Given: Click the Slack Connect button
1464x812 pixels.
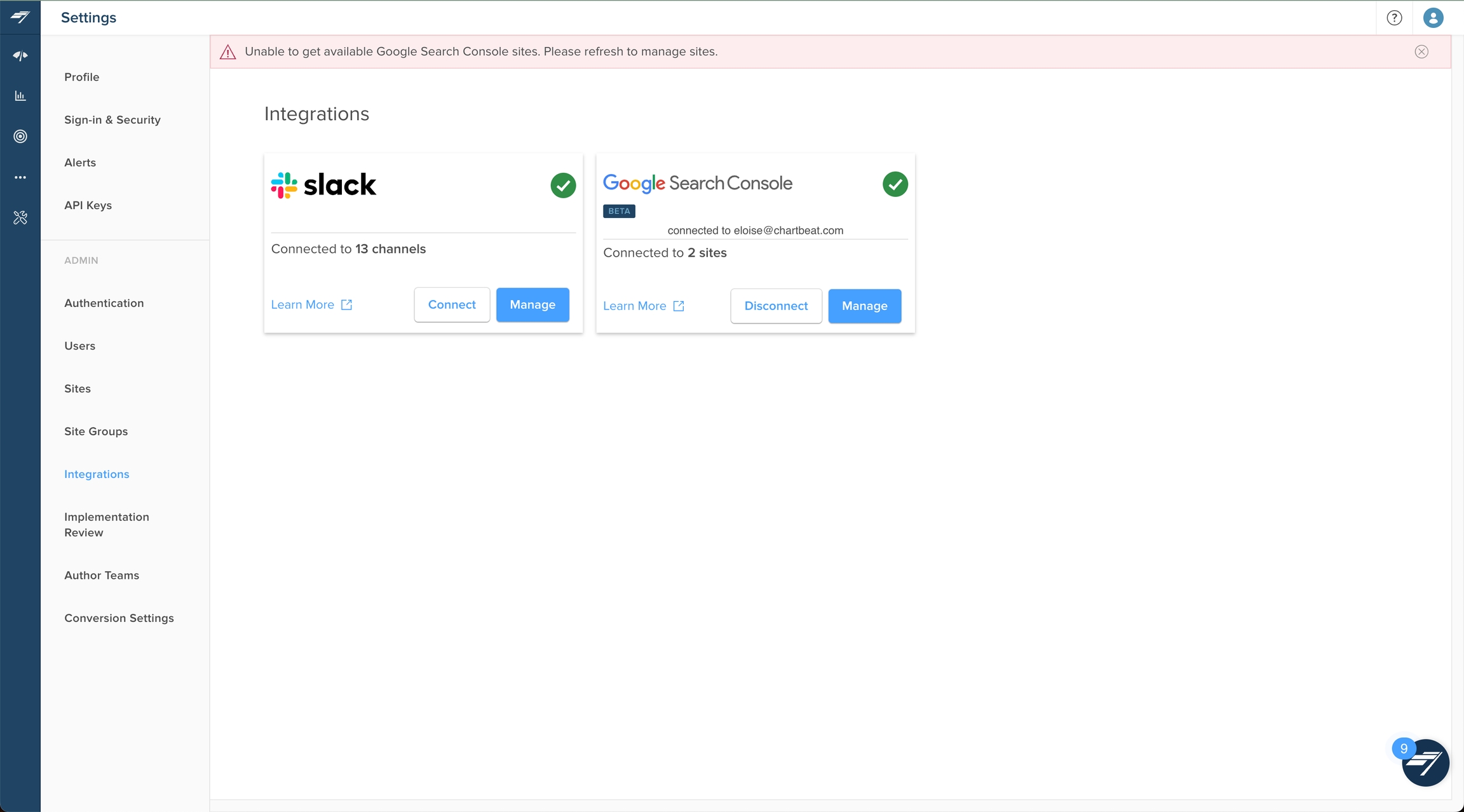Looking at the screenshot, I should [452, 305].
